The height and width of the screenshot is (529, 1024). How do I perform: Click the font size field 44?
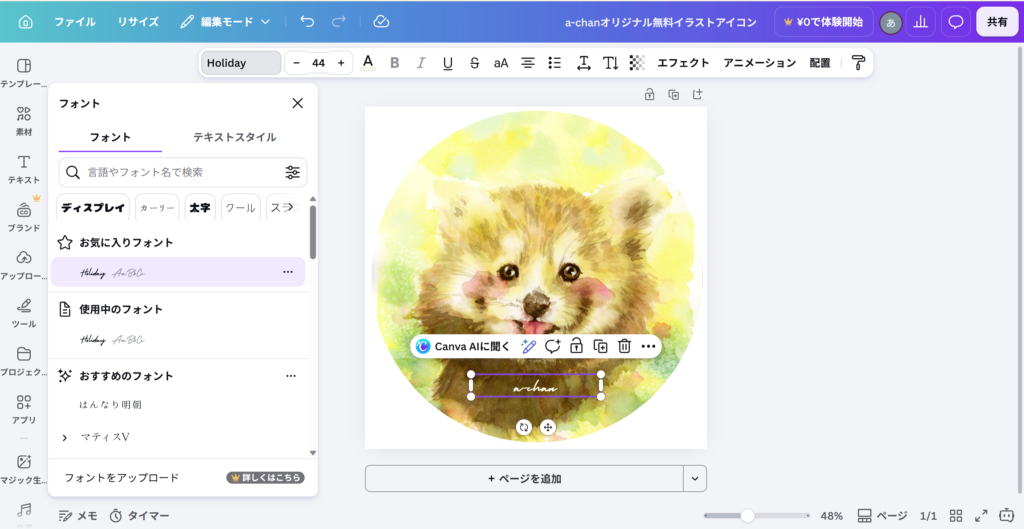pyautogui.click(x=319, y=63)
